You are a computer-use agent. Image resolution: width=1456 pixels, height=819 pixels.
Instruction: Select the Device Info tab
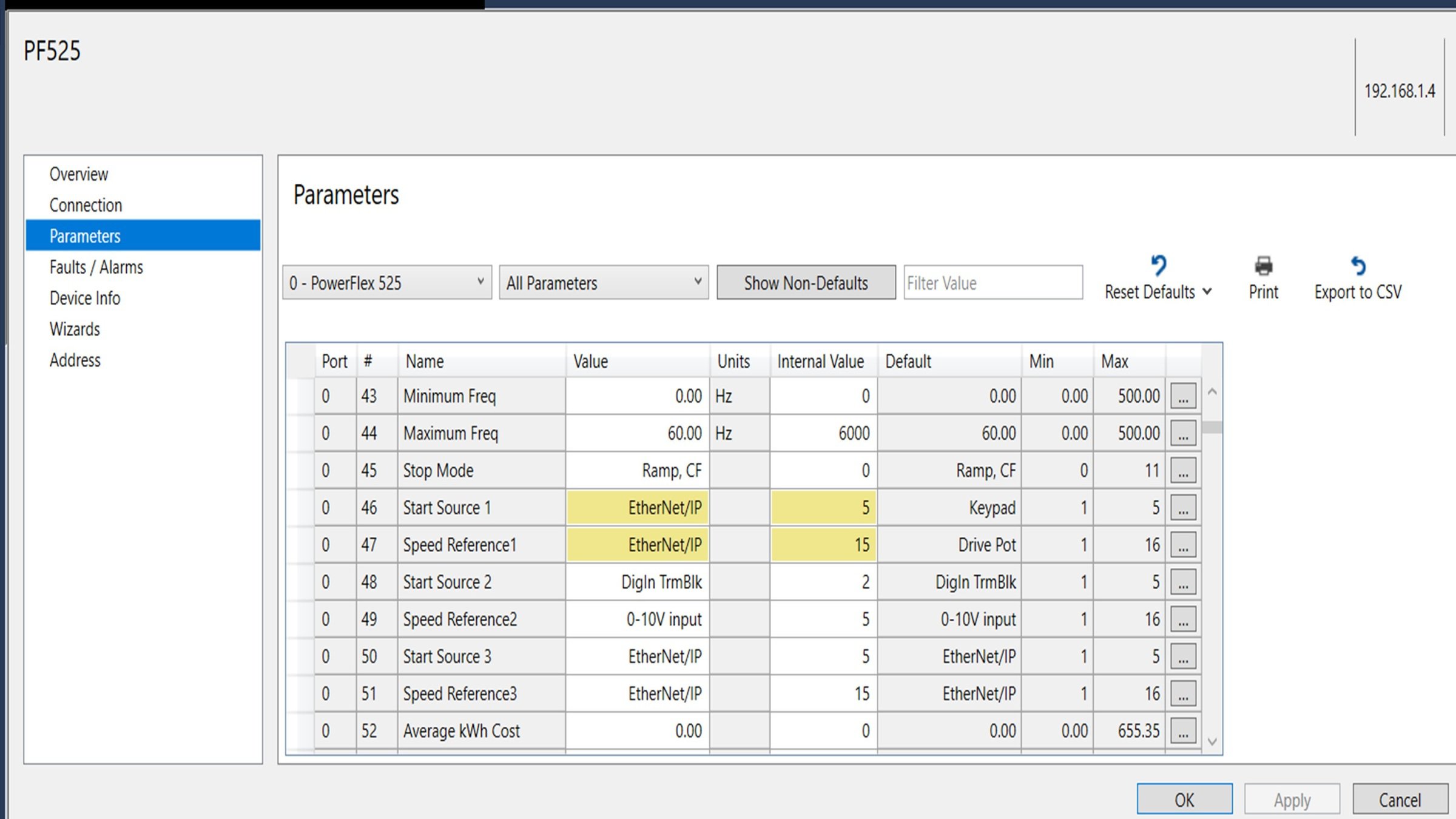85,298
